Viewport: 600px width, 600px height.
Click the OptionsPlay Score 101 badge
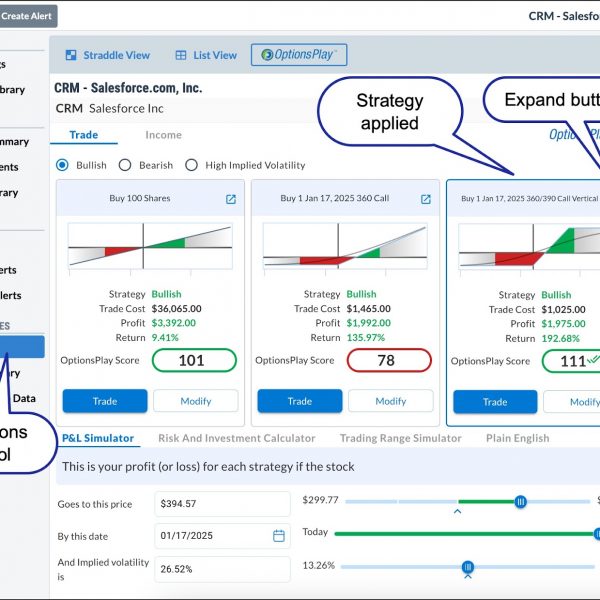194,360
